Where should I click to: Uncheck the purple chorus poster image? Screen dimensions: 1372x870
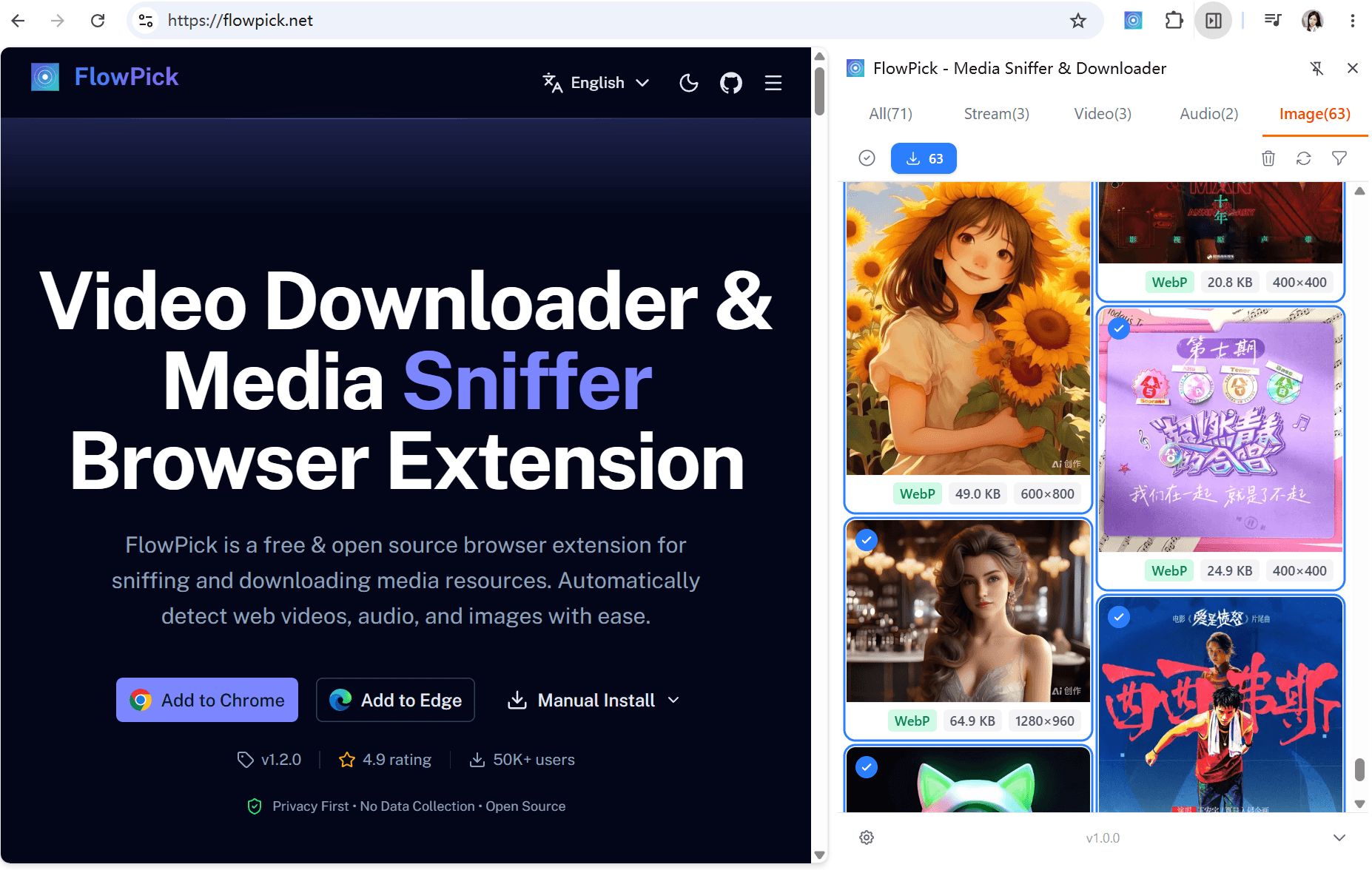pos(1119,328)
